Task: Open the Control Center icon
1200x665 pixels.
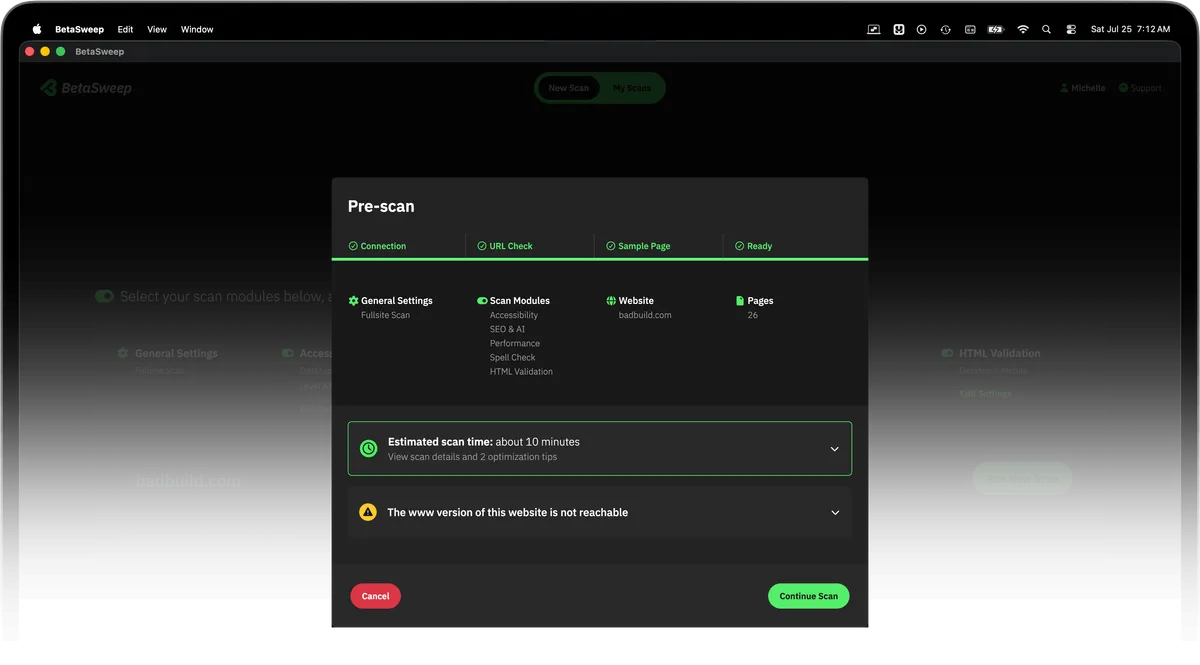Action: click(x=1071, y=29)
